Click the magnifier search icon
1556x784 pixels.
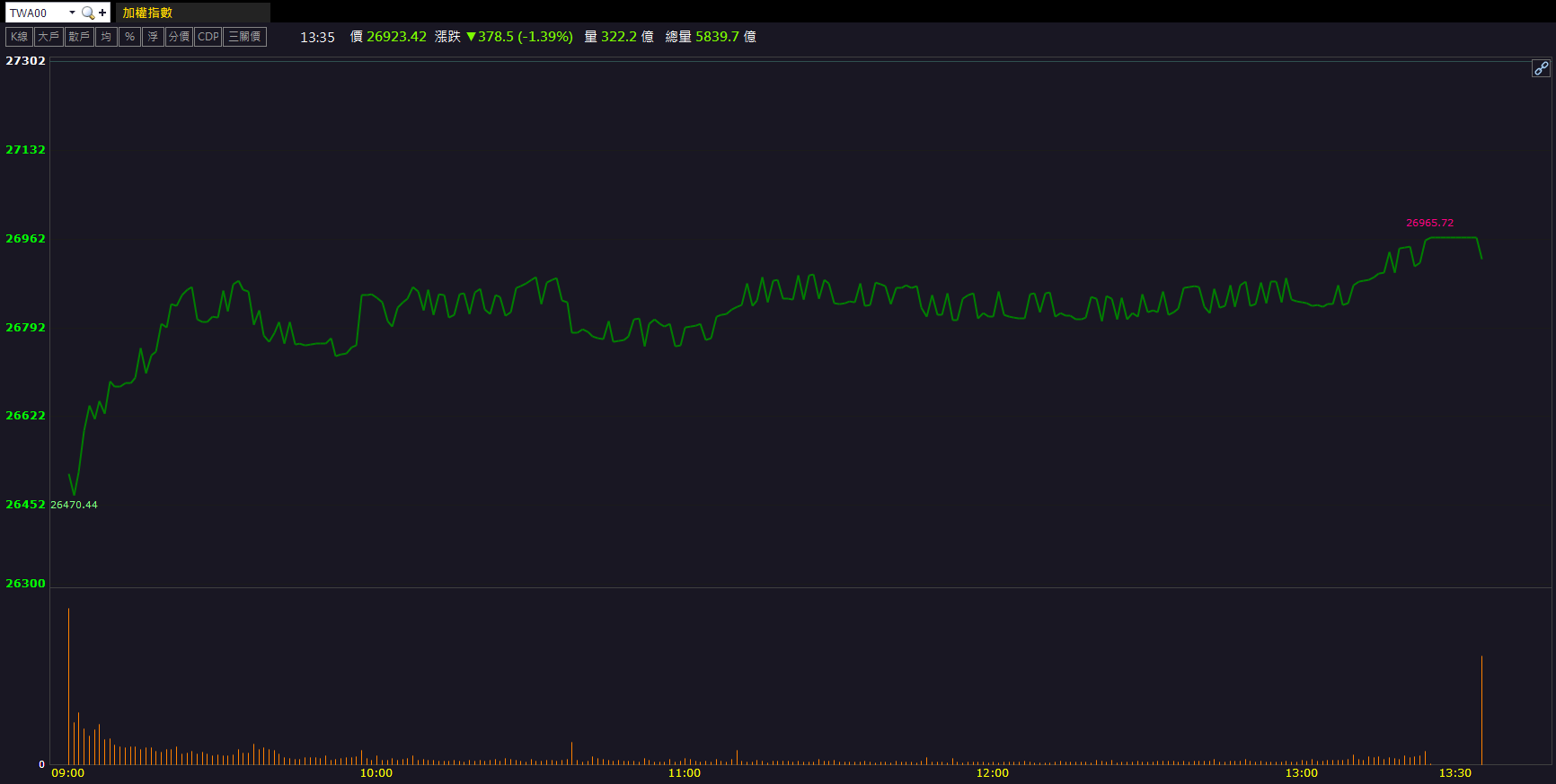click(x=87, y=13)
